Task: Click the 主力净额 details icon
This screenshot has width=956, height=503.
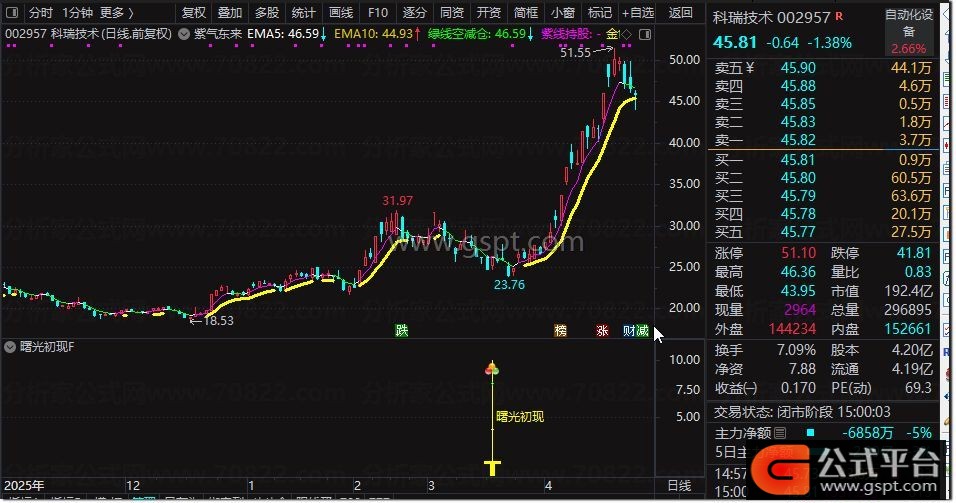Action: pos(780,433)
